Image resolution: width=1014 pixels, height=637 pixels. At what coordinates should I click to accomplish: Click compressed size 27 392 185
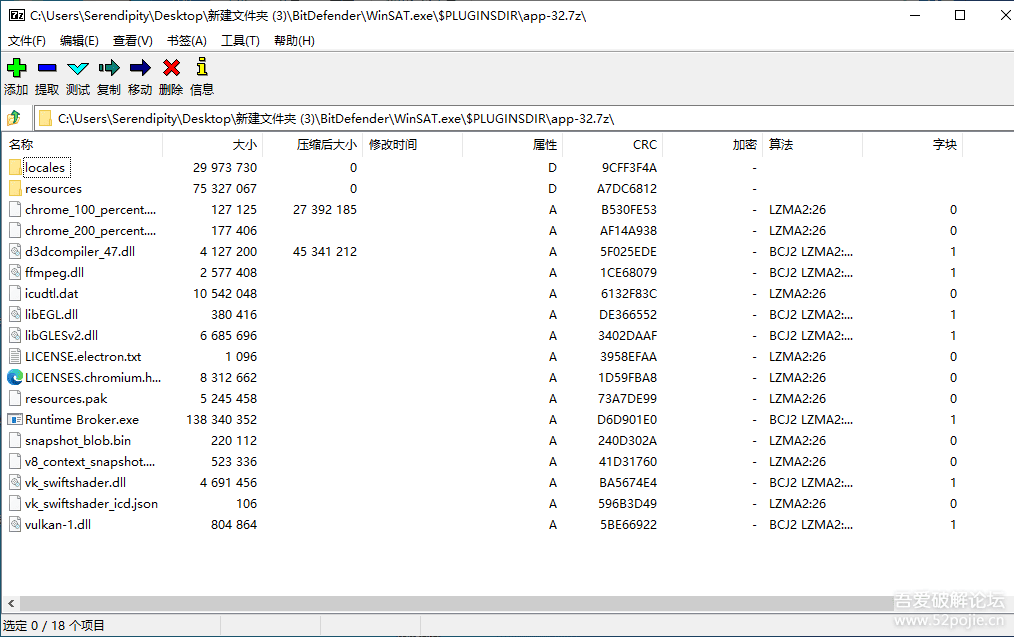[325, 210]
